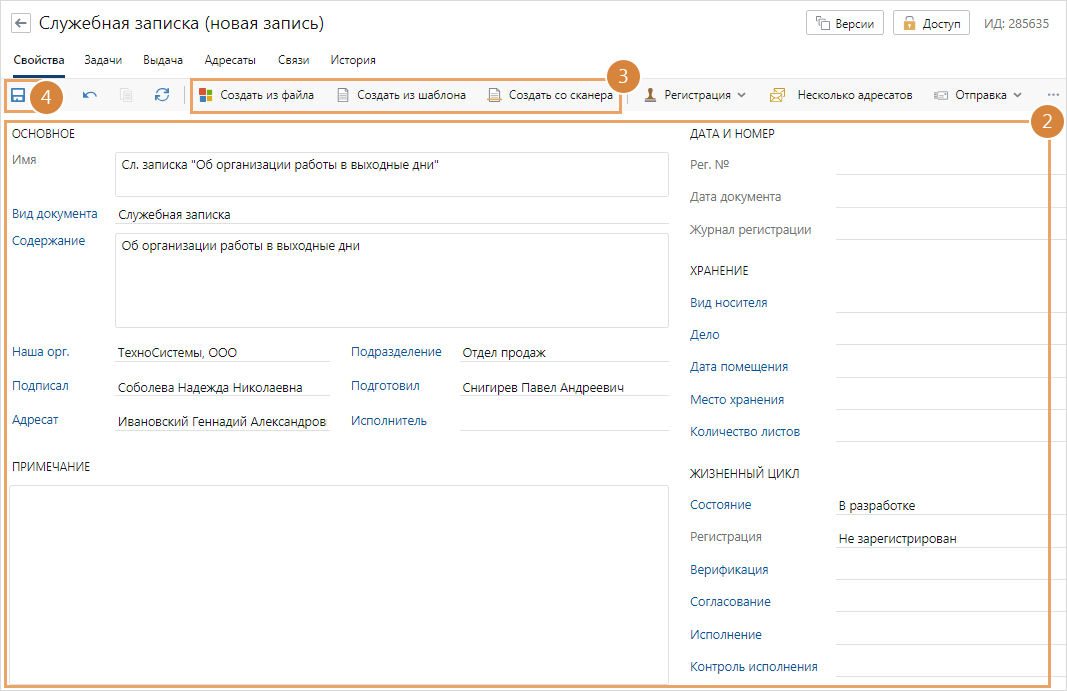Viewport: 1067px width, 691px height.
Task: Click 'Несколько адресатов' envelope button
Action: 841,95
